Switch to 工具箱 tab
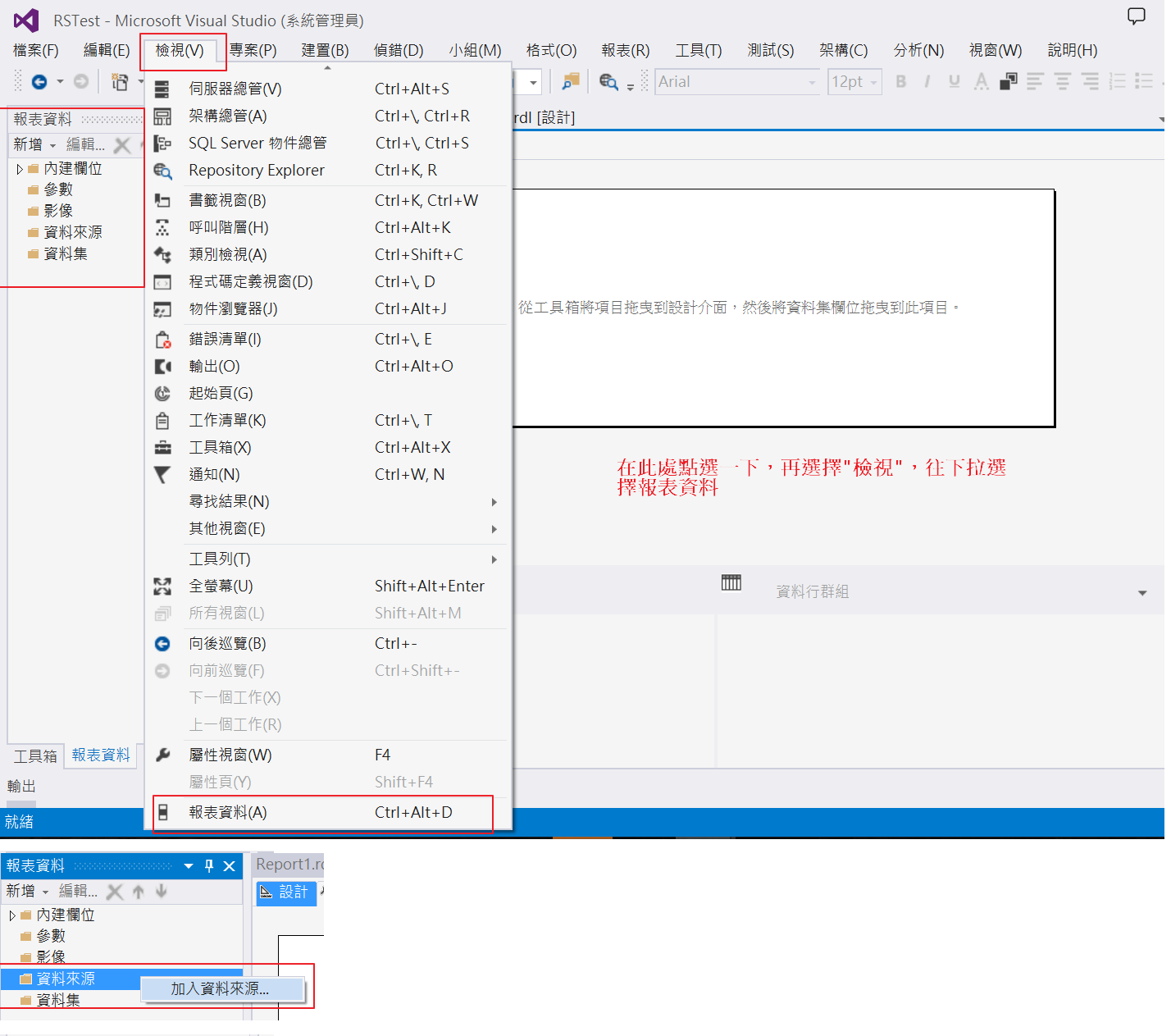1171x1036 pixels. [x=35, y=756]
